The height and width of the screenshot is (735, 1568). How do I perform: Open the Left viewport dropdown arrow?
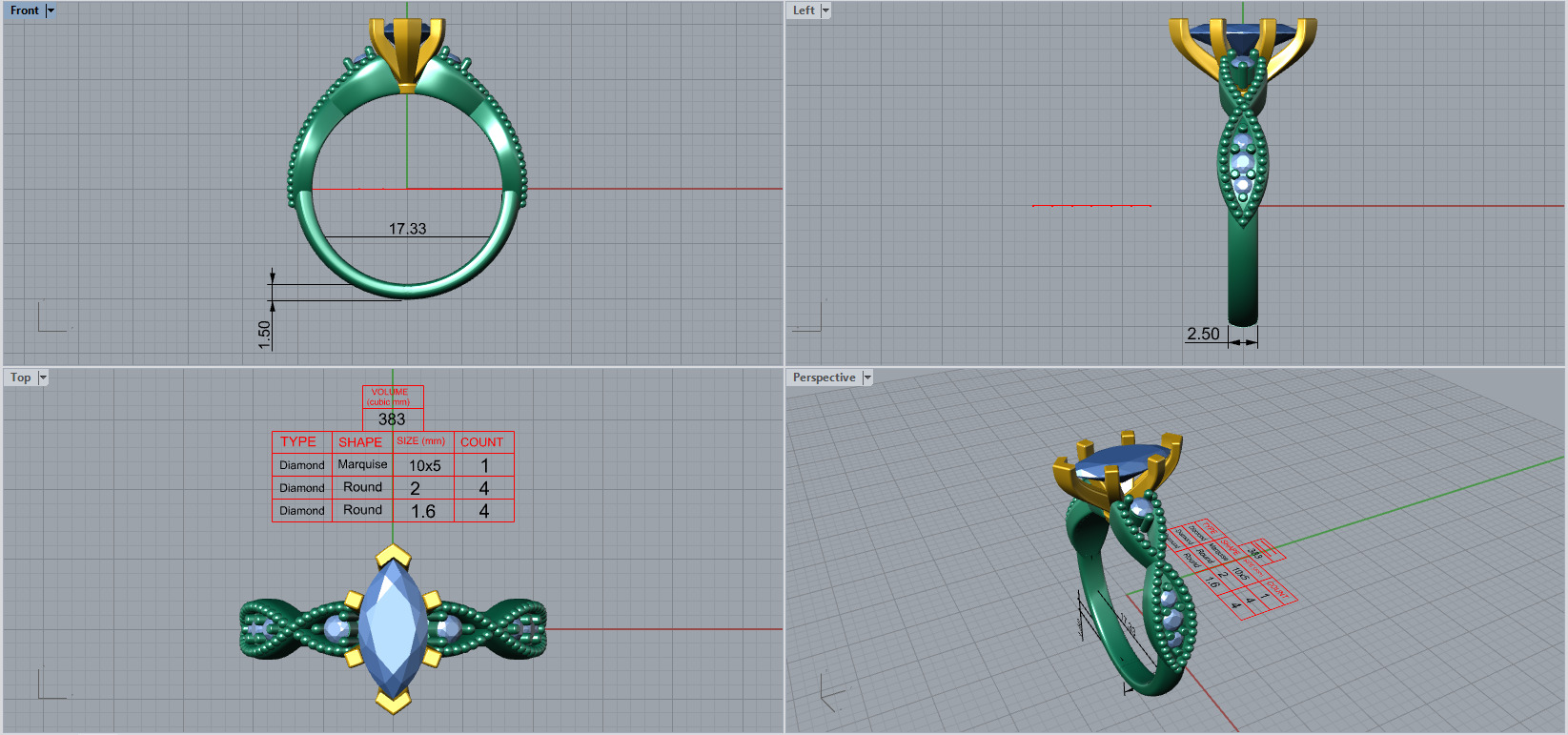825,10
